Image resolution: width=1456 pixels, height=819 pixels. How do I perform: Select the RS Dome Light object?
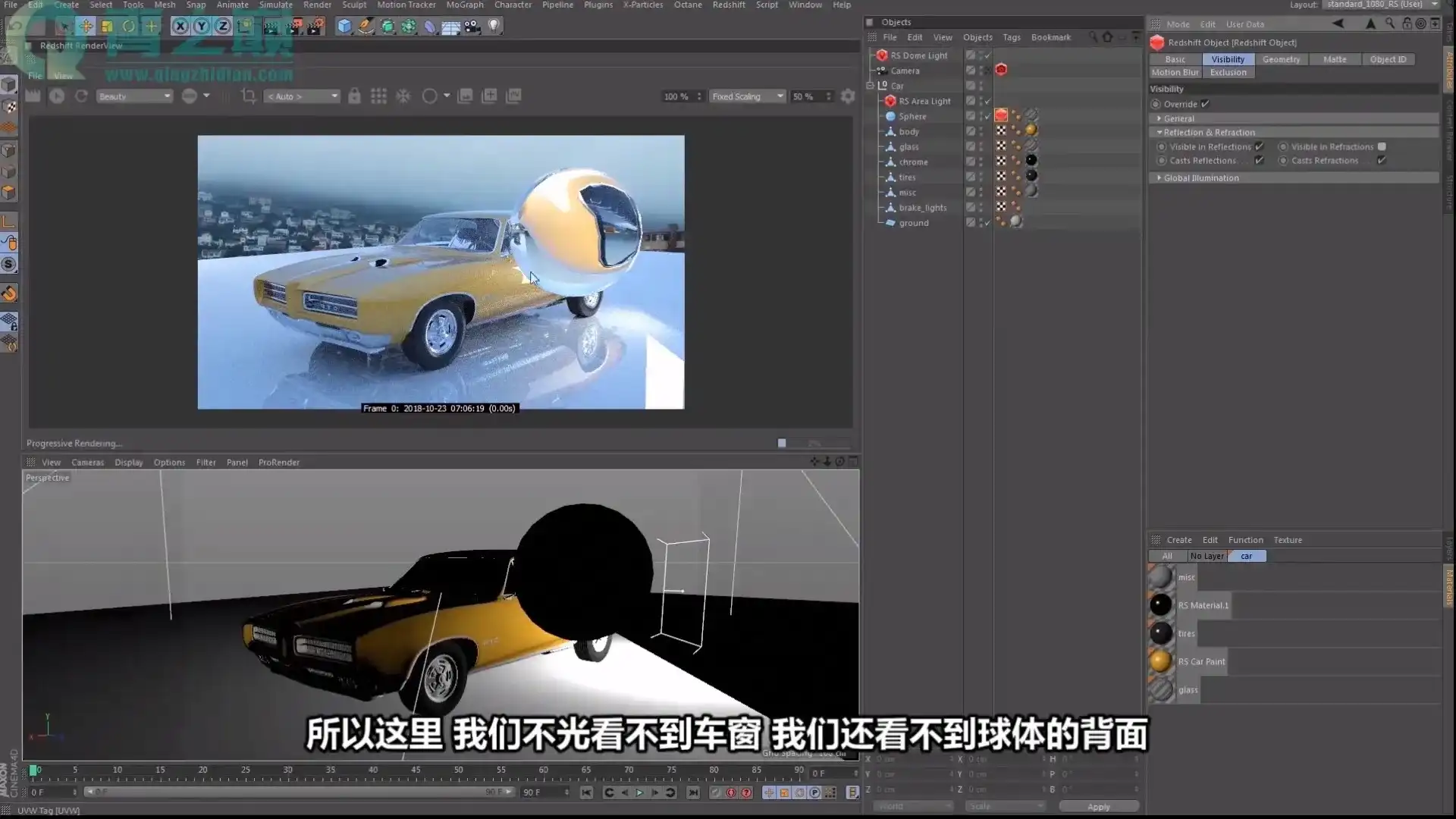[920, 55]
